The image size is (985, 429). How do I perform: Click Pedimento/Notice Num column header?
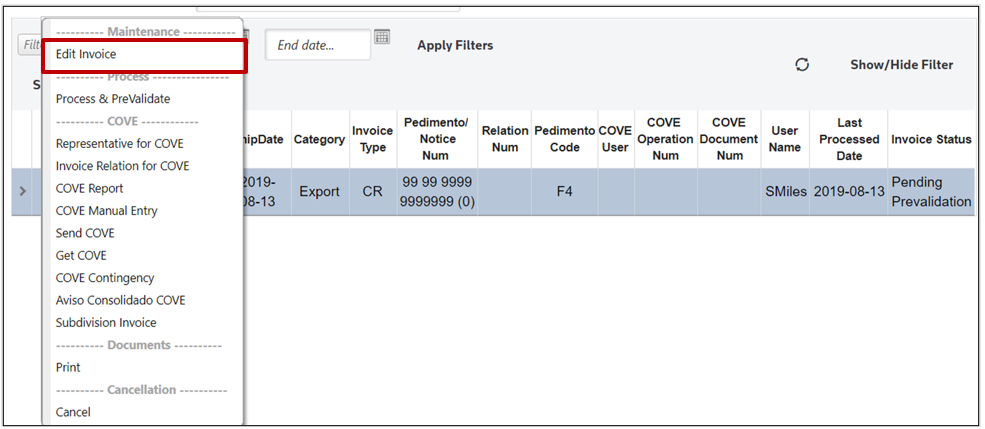click(x=437, y=139)
